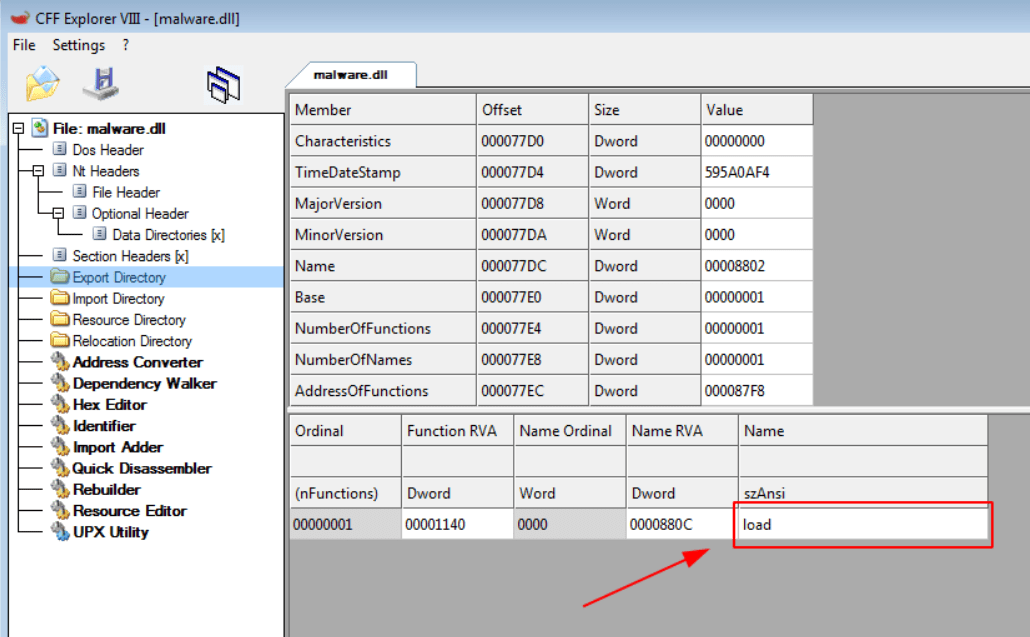Open the ? help menu
This screenshot has height=637, width=1030.
tap(125, 45)
